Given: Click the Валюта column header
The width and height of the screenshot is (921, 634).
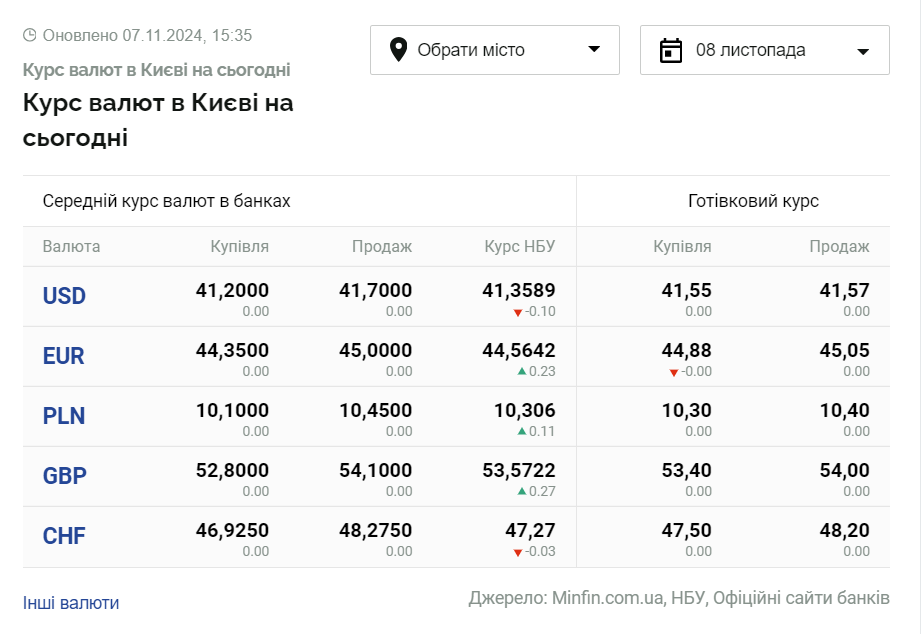Looking at the screenshot, I should (x=71, y=246).
